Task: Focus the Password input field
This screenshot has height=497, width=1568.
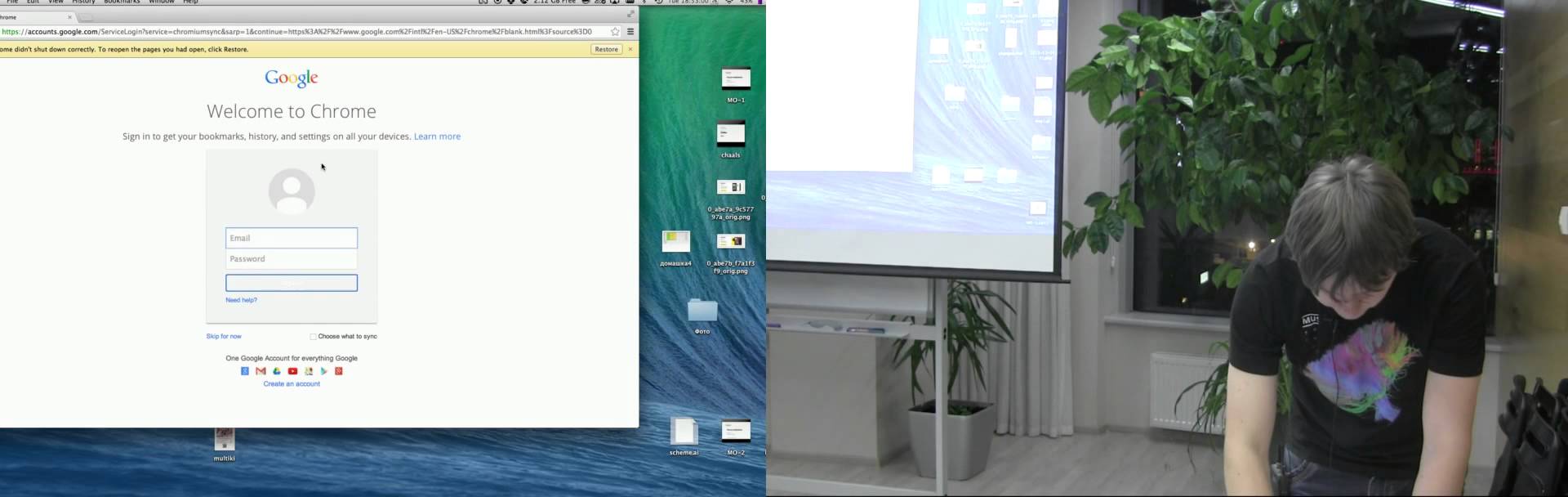Action: pos(292,259)
